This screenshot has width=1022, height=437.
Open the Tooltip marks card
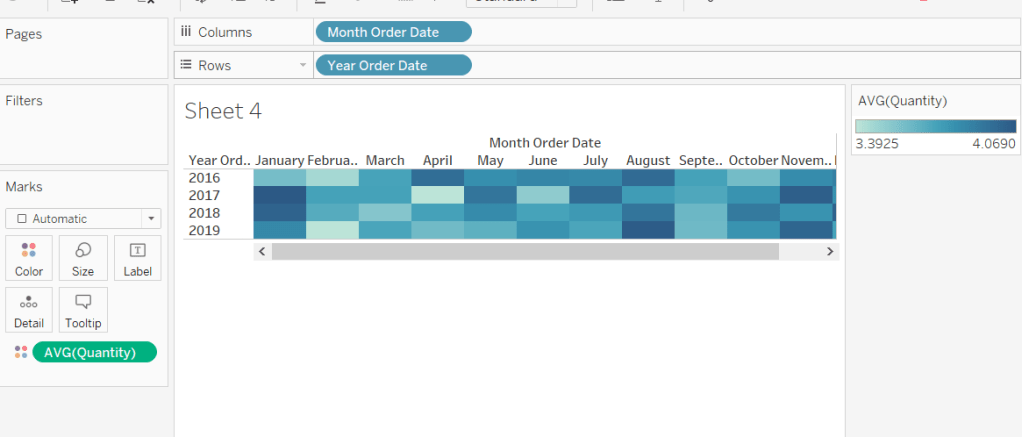(83, 310)
